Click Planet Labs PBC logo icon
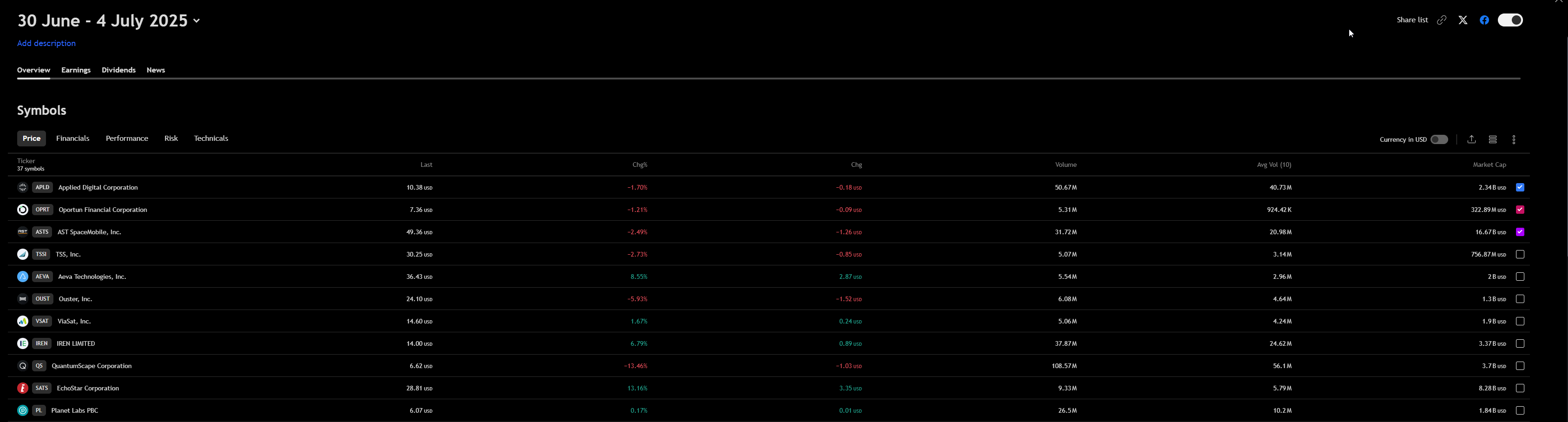The height and width of the screenshot is (422, 1568). click(x=22, y=410)
